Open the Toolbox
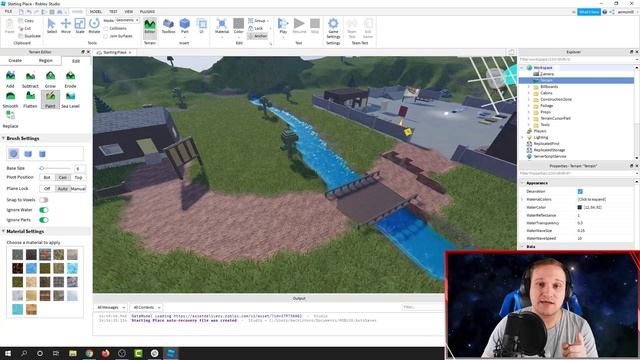The width and height of the screenshot is (640, 360). pos(168,26)
